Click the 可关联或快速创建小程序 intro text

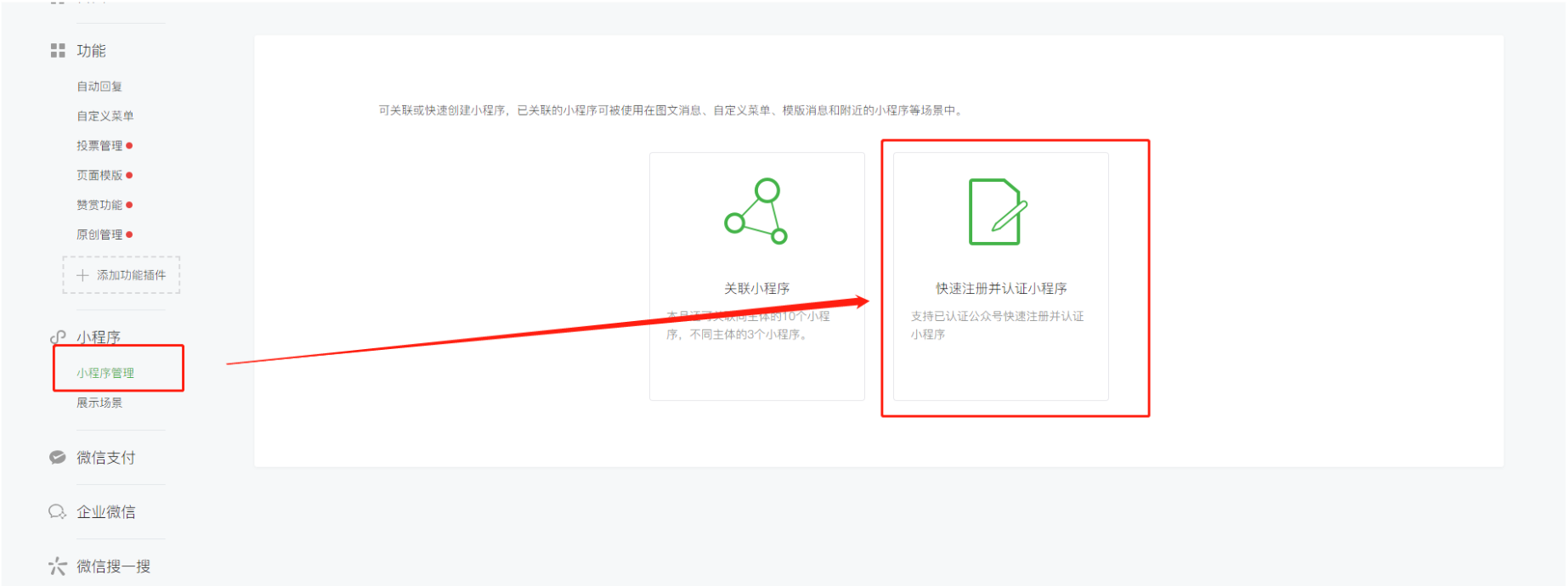[671, 110]
